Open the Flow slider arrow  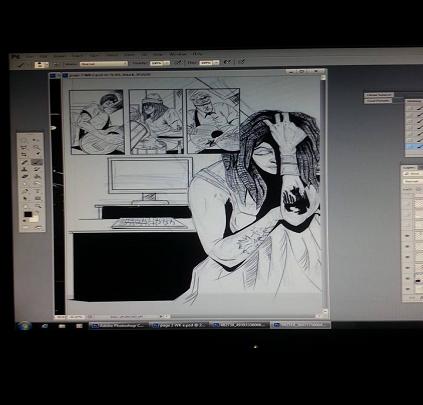[216, 62]
